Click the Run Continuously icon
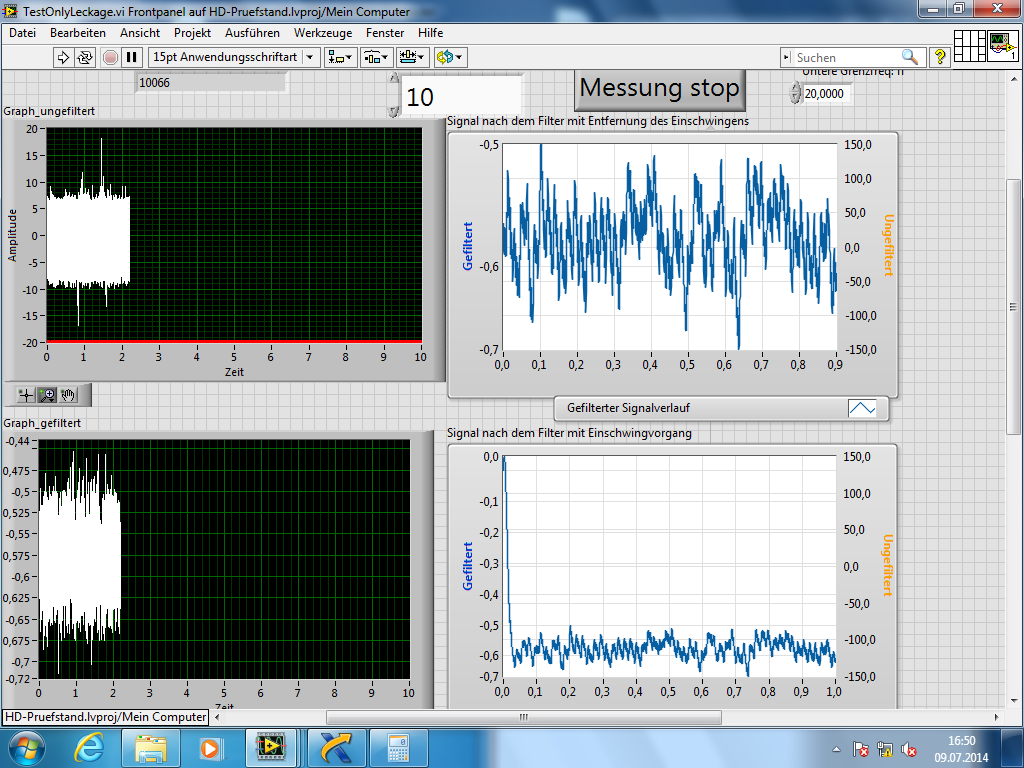Image resolution: width=1024 pixels, height=768 pixels. pos(85,57)
